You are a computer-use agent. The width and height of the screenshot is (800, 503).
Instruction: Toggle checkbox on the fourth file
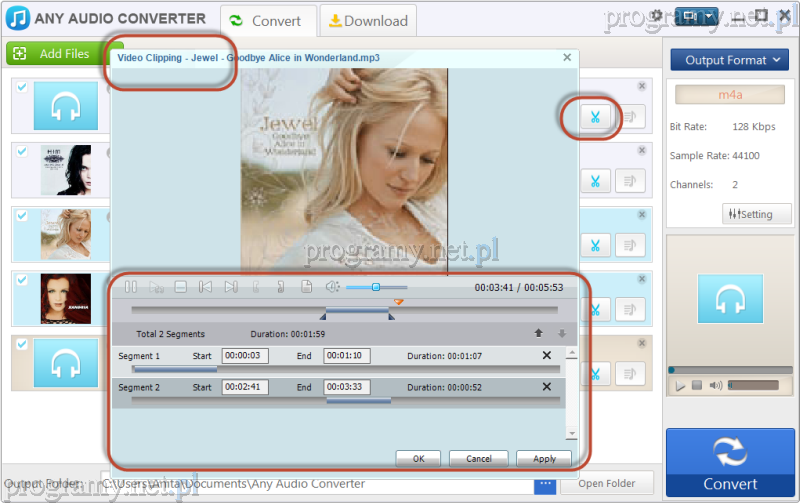coord(21,279)
